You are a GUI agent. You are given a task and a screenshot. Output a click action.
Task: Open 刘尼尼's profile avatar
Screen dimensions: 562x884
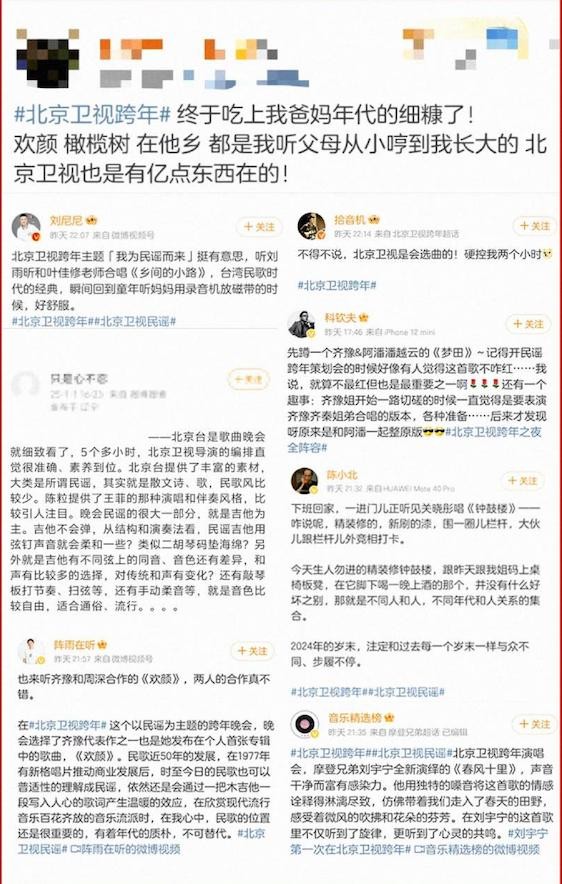click(x=26, y=227)
